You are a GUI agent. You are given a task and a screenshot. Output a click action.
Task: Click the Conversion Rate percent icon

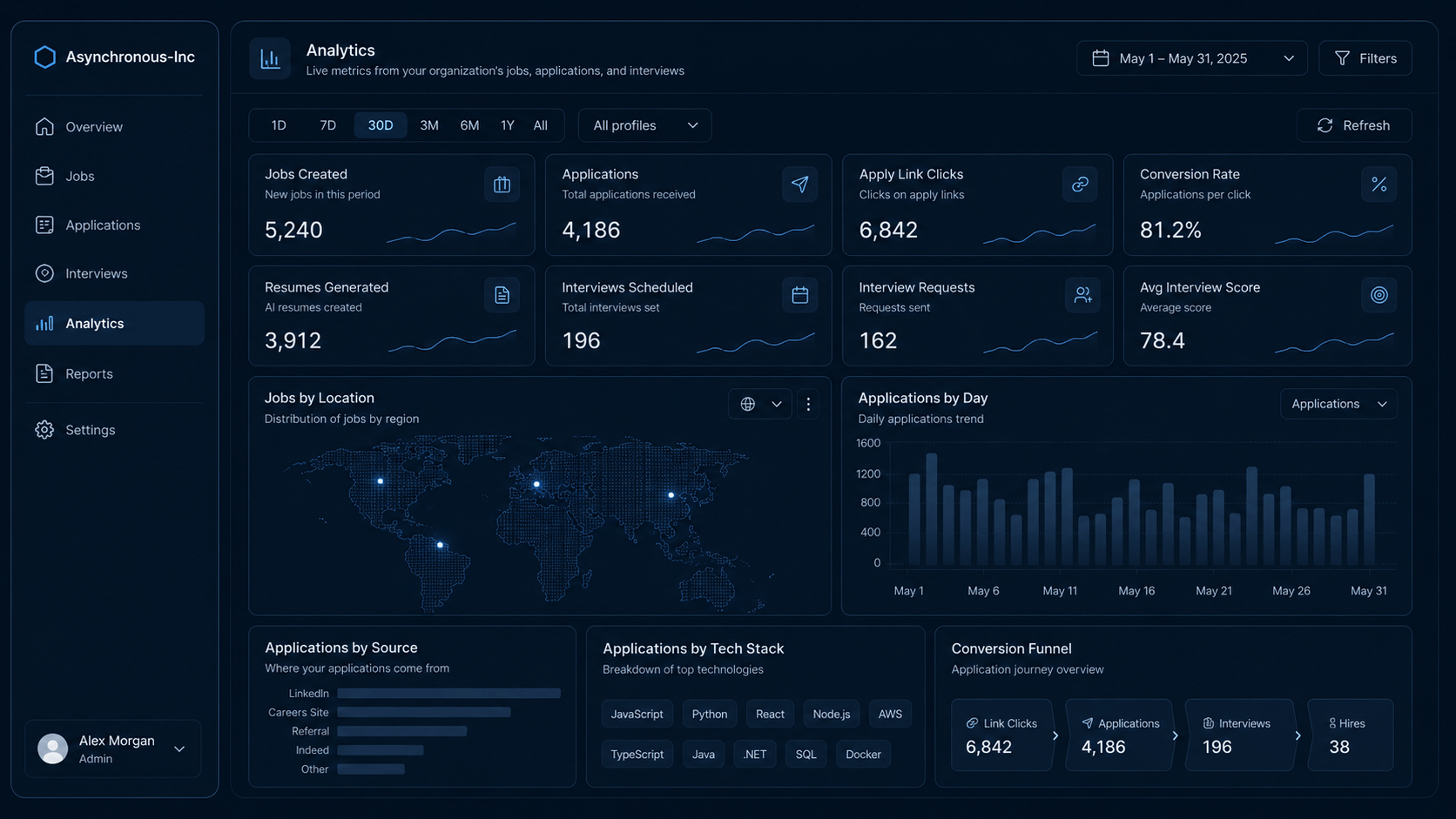pos(1378,185)
